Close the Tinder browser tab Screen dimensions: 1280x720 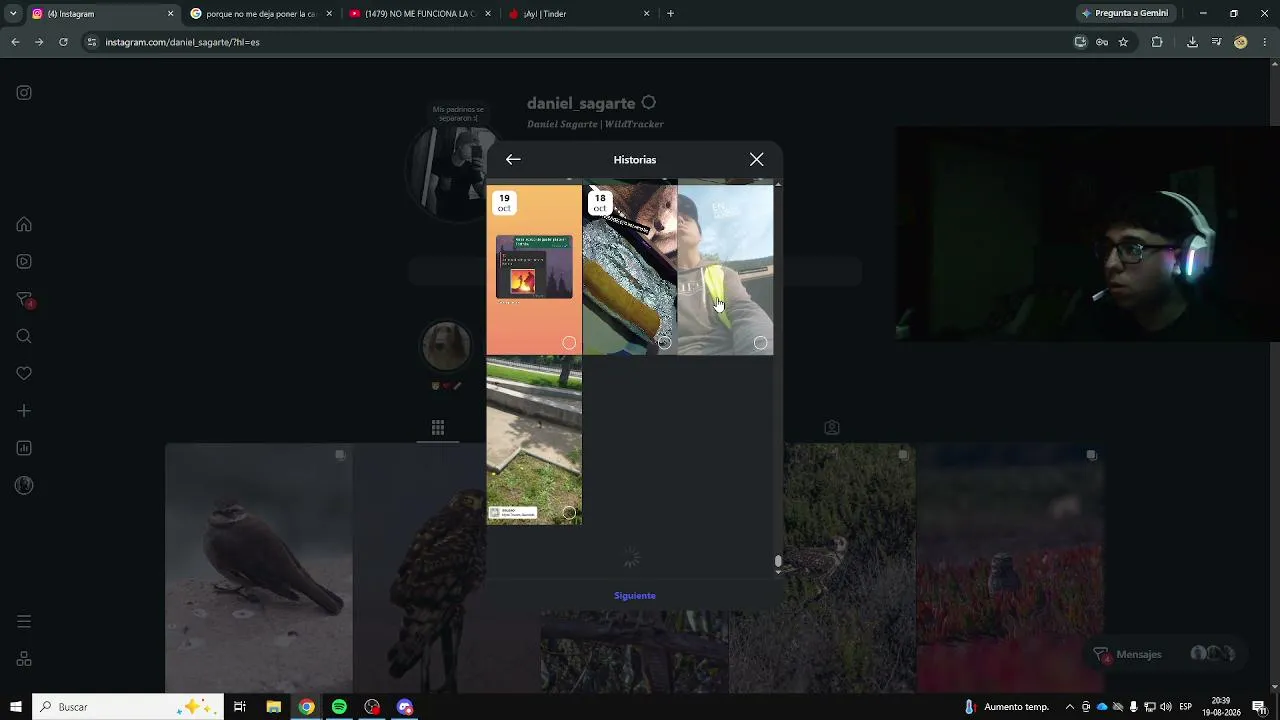pyautogui.click(x=647, y=14)
